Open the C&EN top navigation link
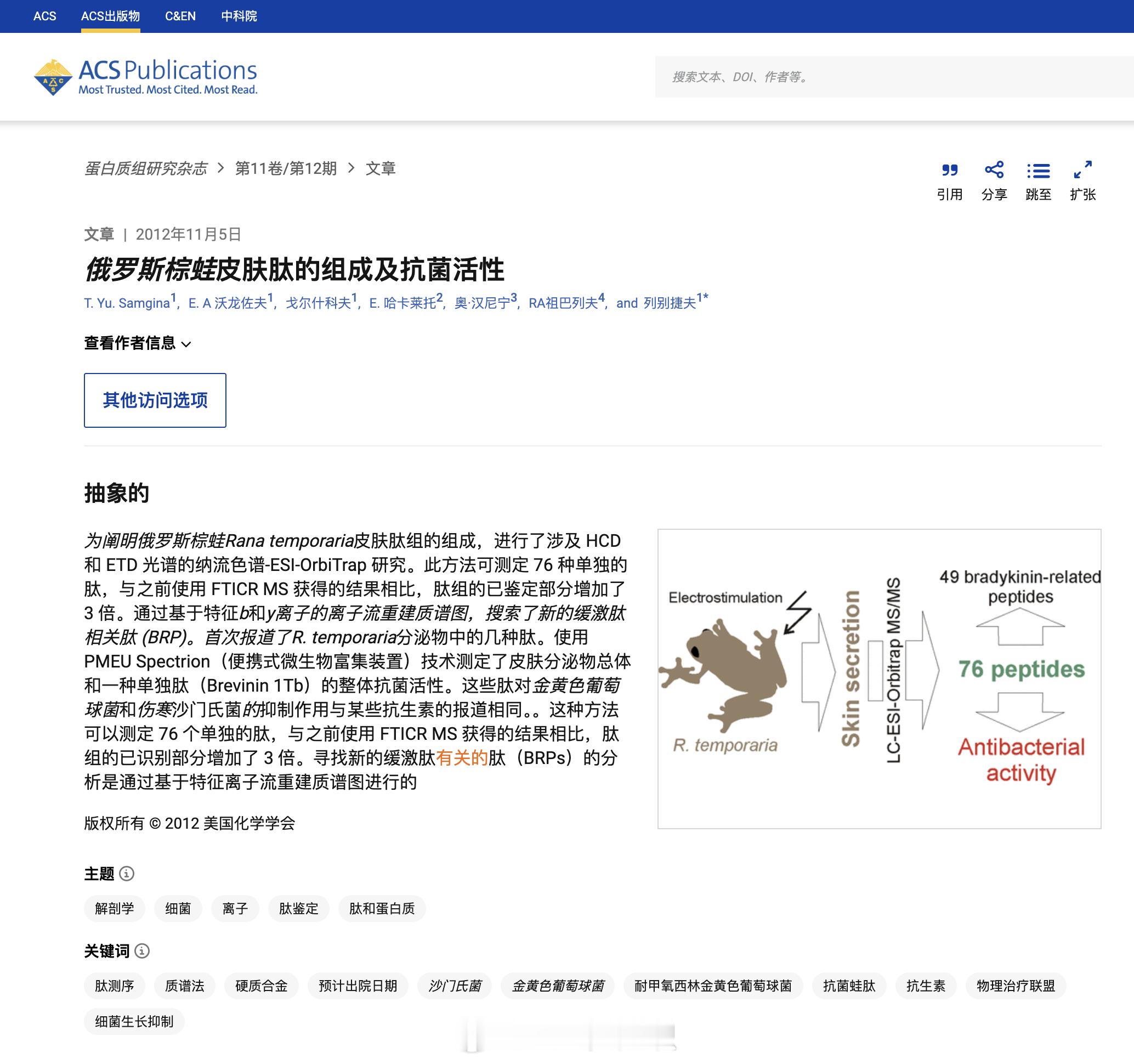 (x=180, y=16)
